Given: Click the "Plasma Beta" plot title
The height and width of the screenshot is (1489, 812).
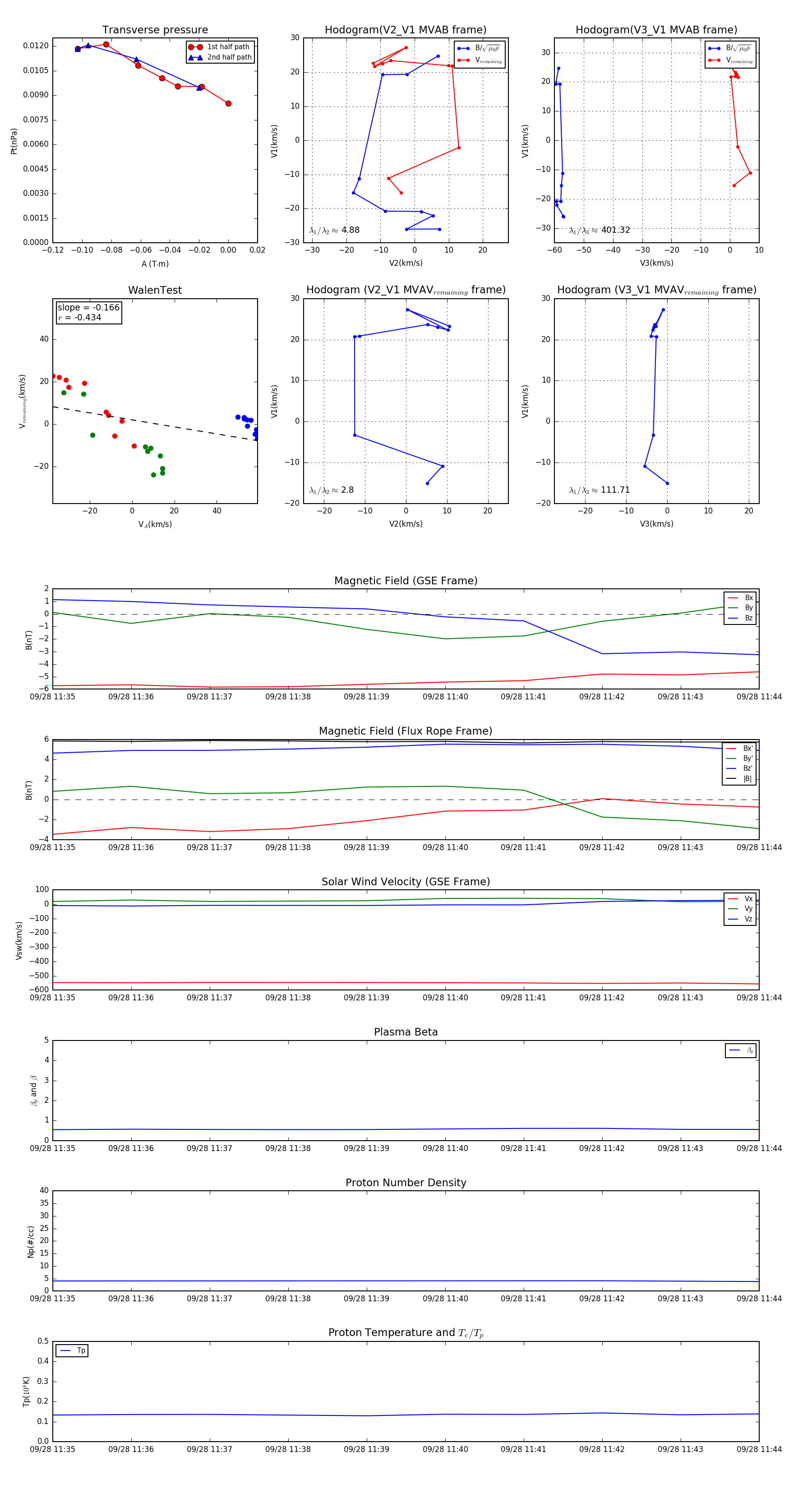Looking at the screenshot, I should [406, 1032].
